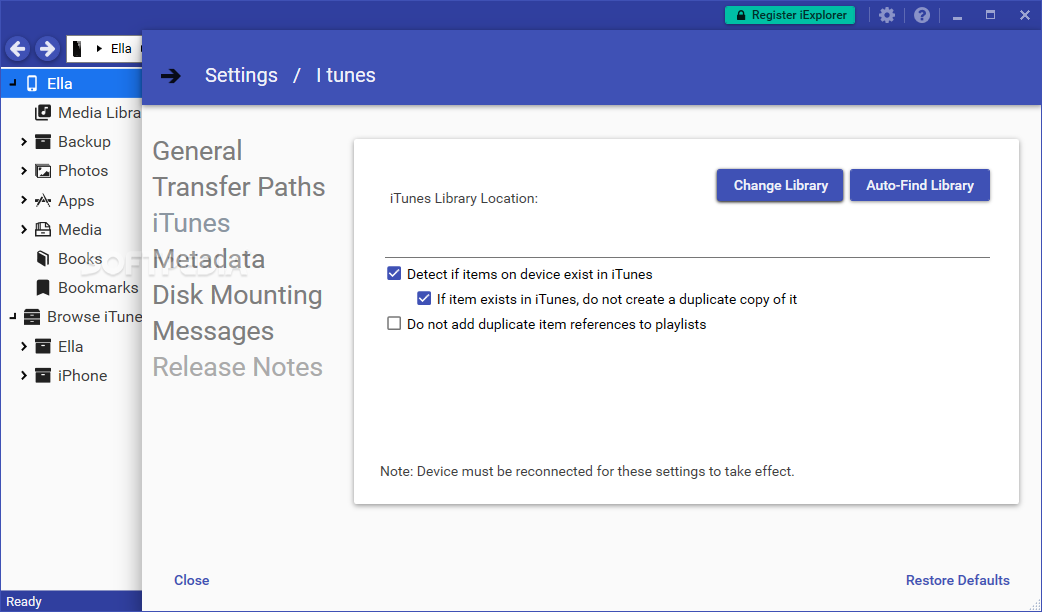Click the Media Library music icon

coord(43,112)
